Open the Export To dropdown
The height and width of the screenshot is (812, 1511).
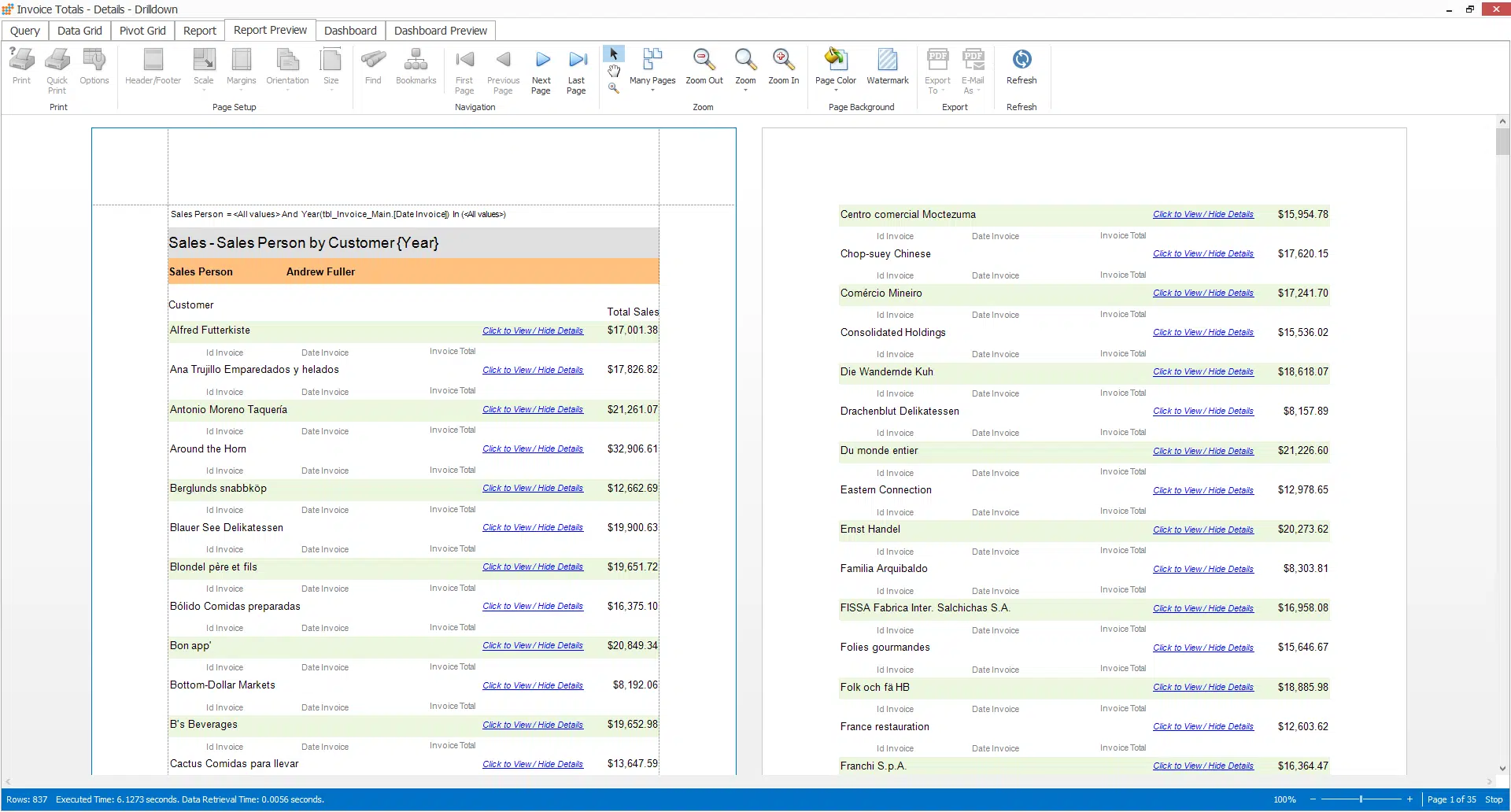[937, 71]
